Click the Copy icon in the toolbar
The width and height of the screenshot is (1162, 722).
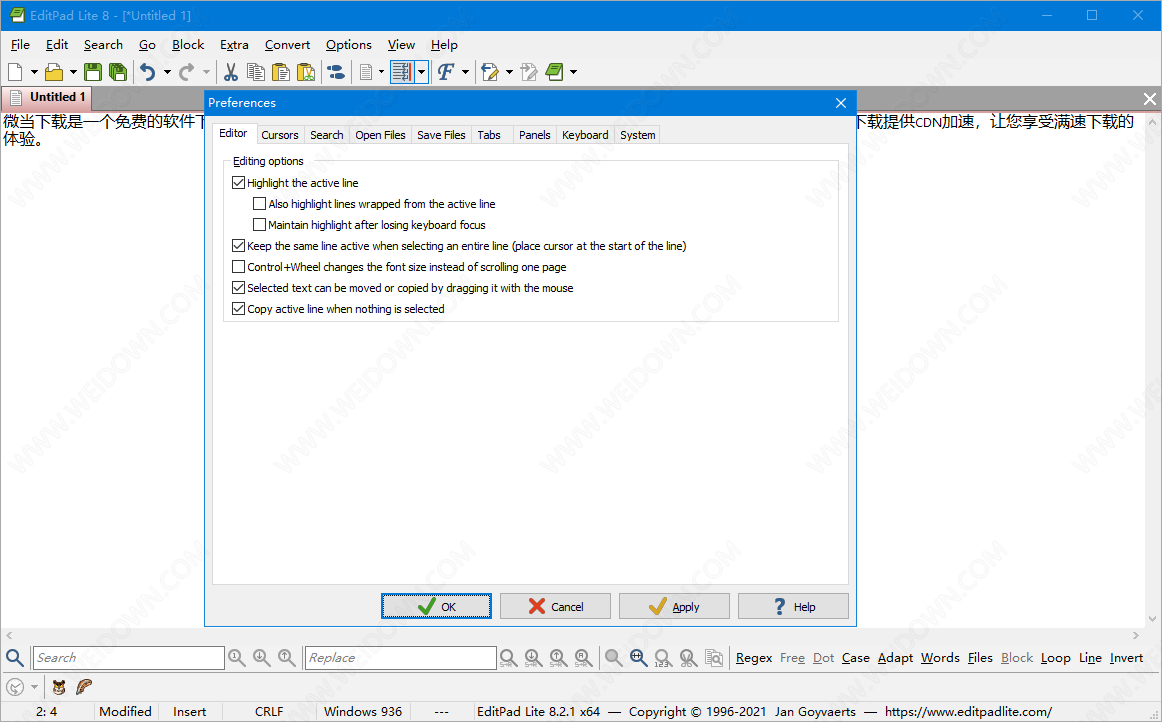(x=256, y=72)
